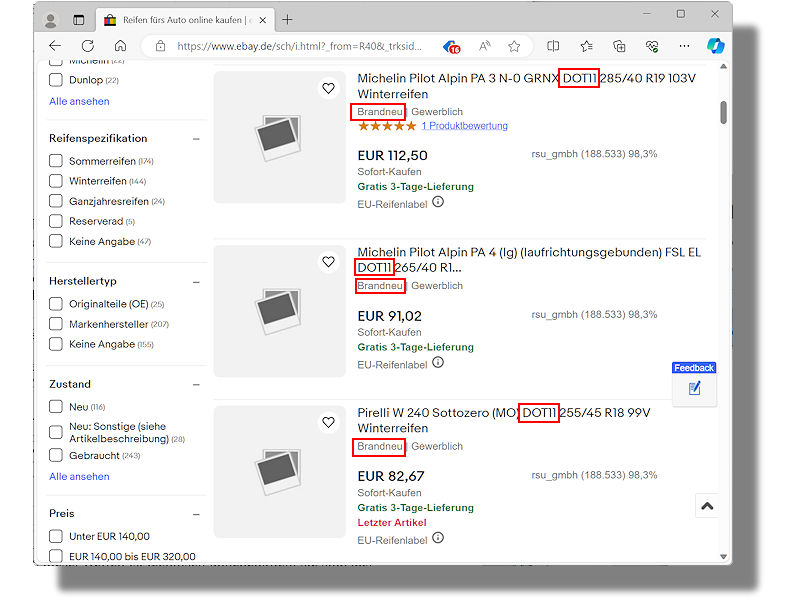The height and width of the screenshot is (600, 800).
Task: Open Michelin Pilot Alpin PA 4 listing title
Action: click(x=529, y=260)
